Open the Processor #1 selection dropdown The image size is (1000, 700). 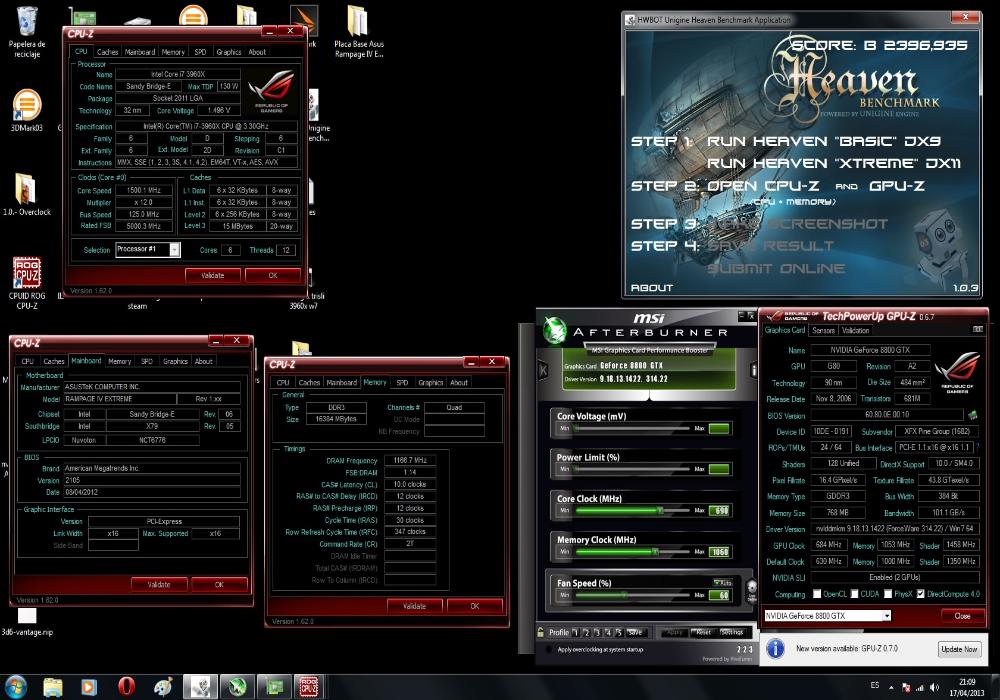tap(148, 249)
